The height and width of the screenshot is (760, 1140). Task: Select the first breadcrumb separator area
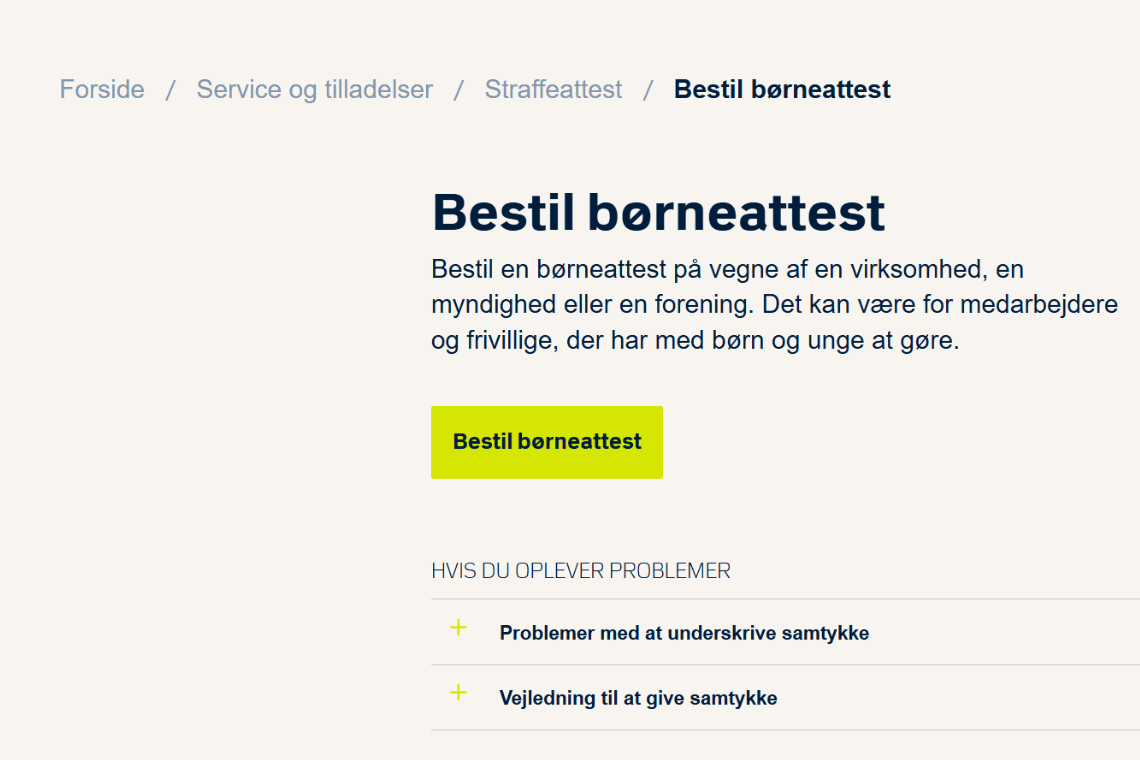click(x=170, y=89)
